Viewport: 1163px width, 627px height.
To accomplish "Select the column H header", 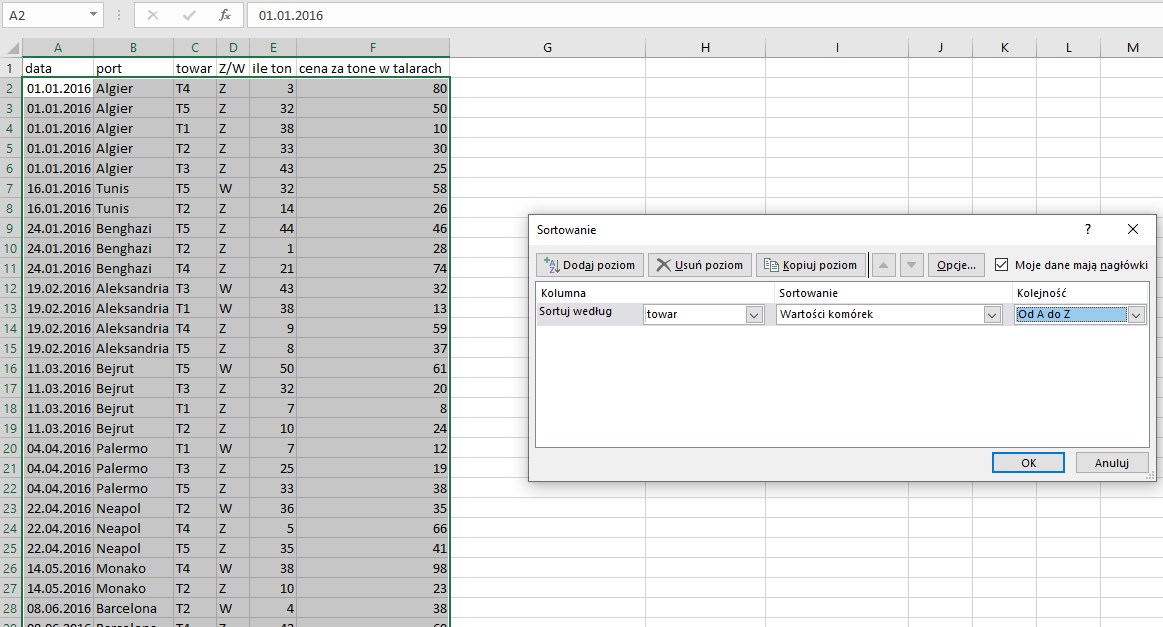I will click(x=705, y=47).
